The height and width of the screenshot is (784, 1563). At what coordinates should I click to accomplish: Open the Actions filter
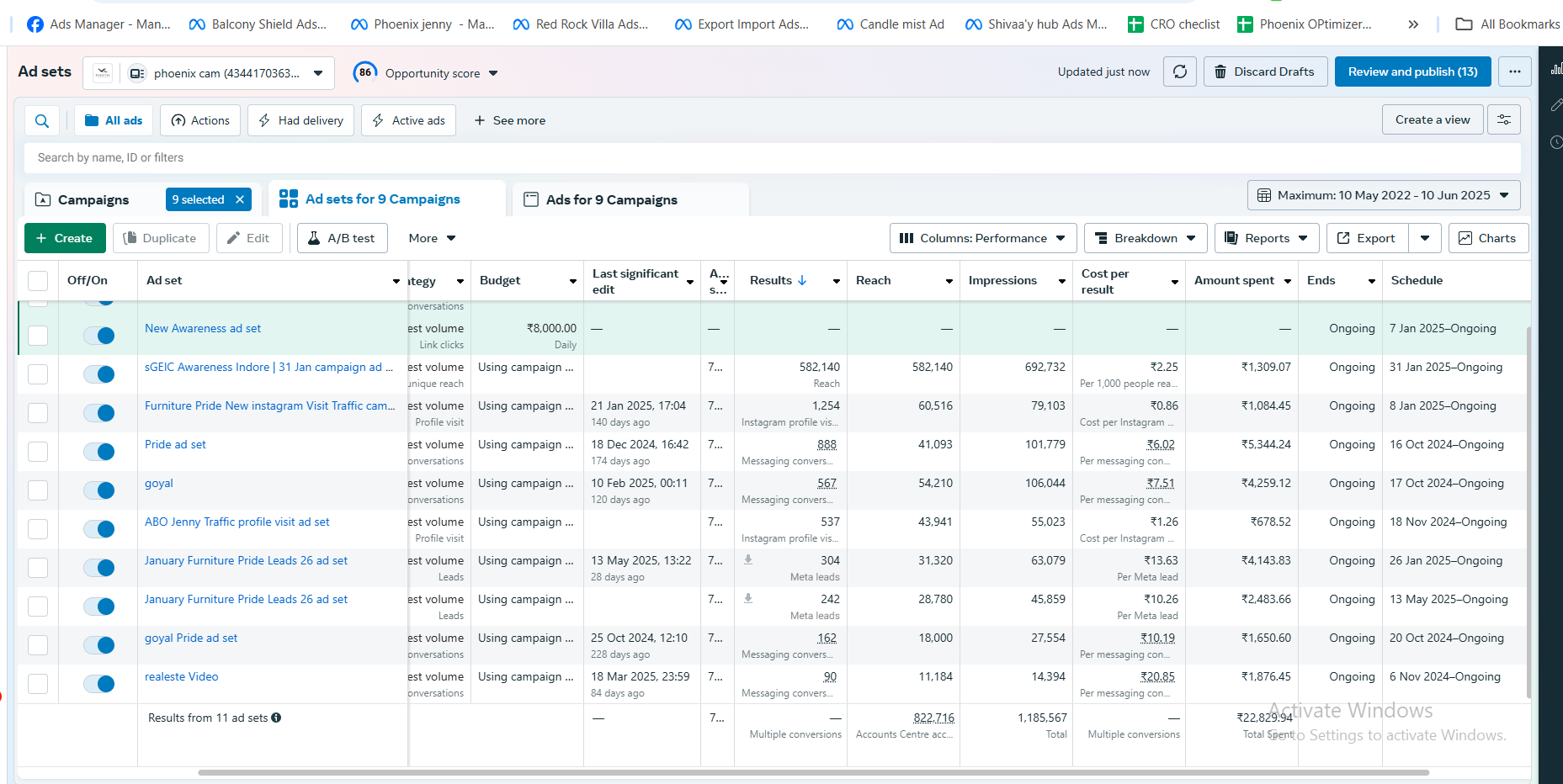pyautogui.click(x=200, y=120)
